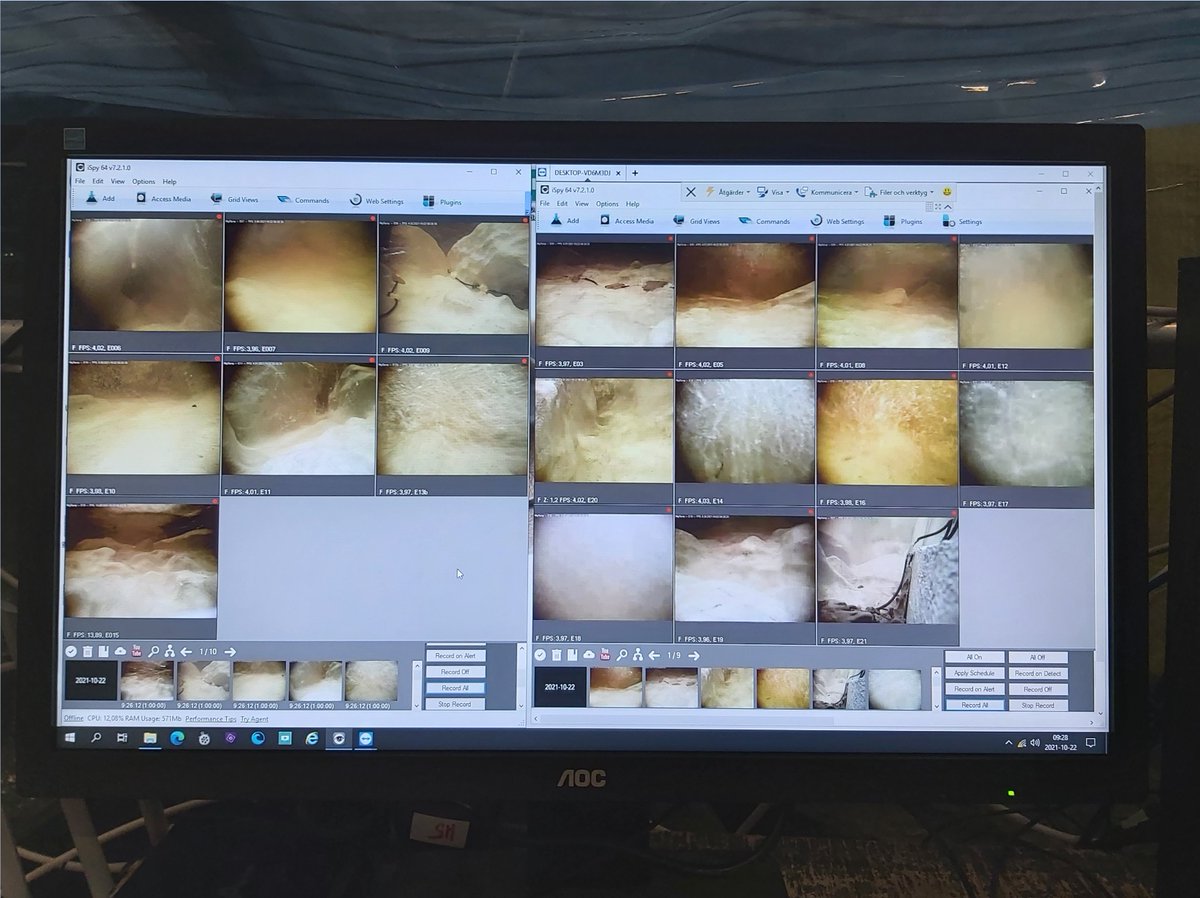The height and width of the screenshot is (898, 1200).
Task: Open Access Media in the local iSpy window
Action: click(x=162, y=199)
